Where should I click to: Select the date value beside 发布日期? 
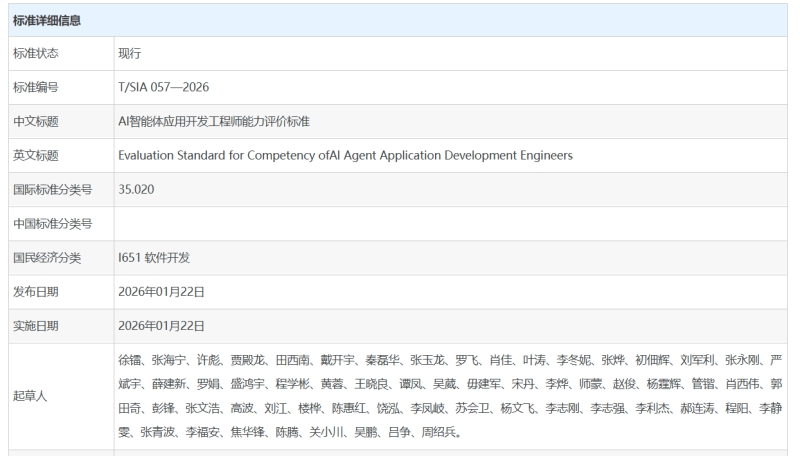(161, 292)
